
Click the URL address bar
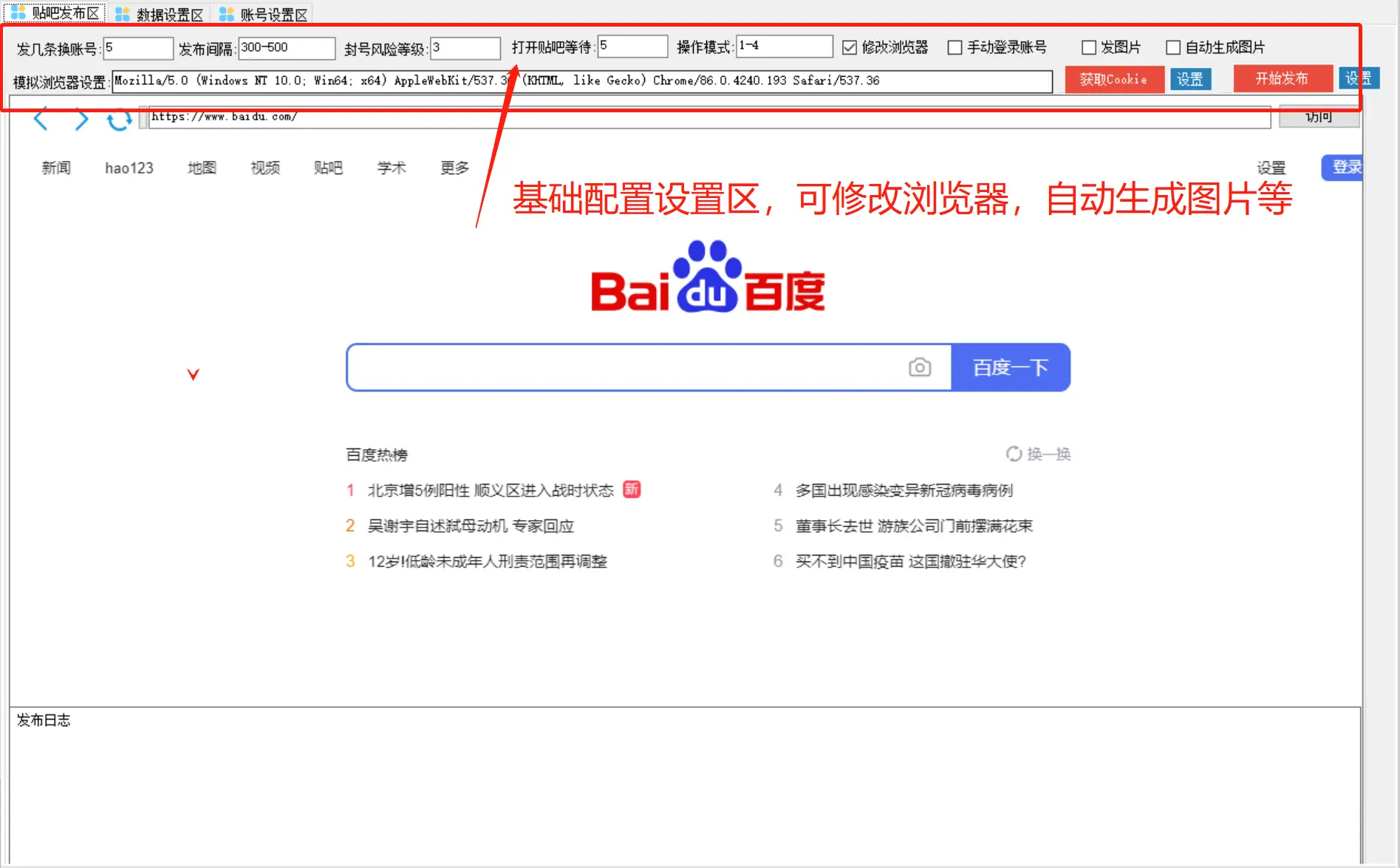709,117
